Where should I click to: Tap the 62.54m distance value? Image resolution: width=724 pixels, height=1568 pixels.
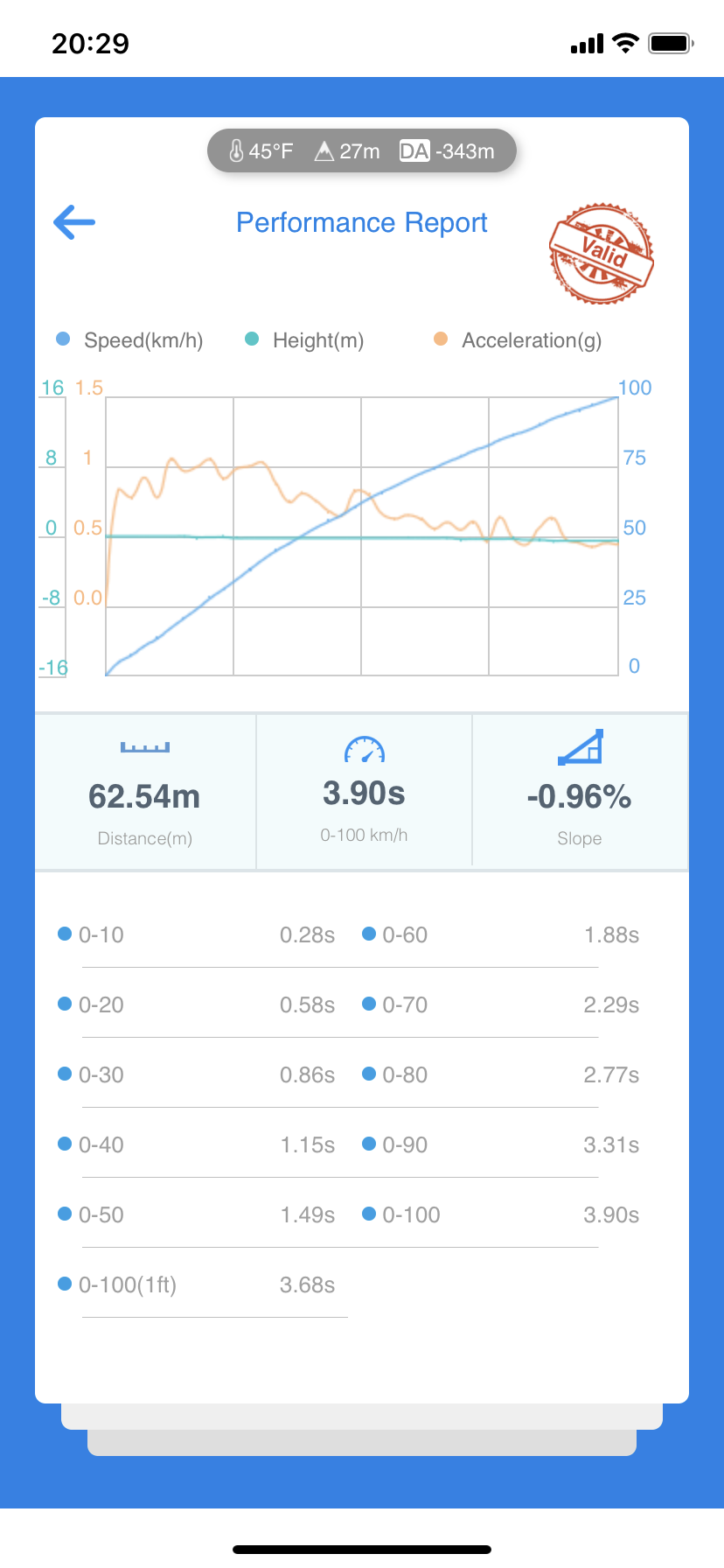click(x=145, y=796)
